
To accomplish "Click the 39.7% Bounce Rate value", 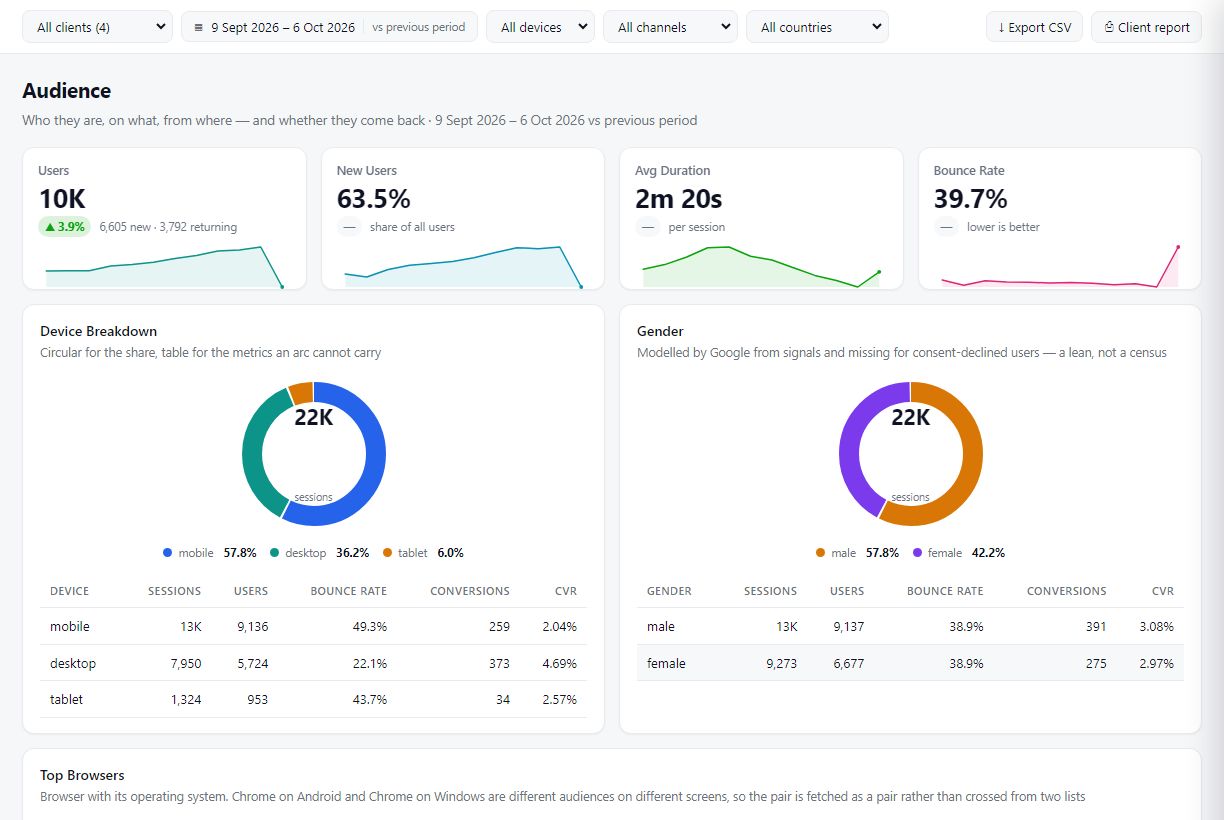I will point(971,198).
